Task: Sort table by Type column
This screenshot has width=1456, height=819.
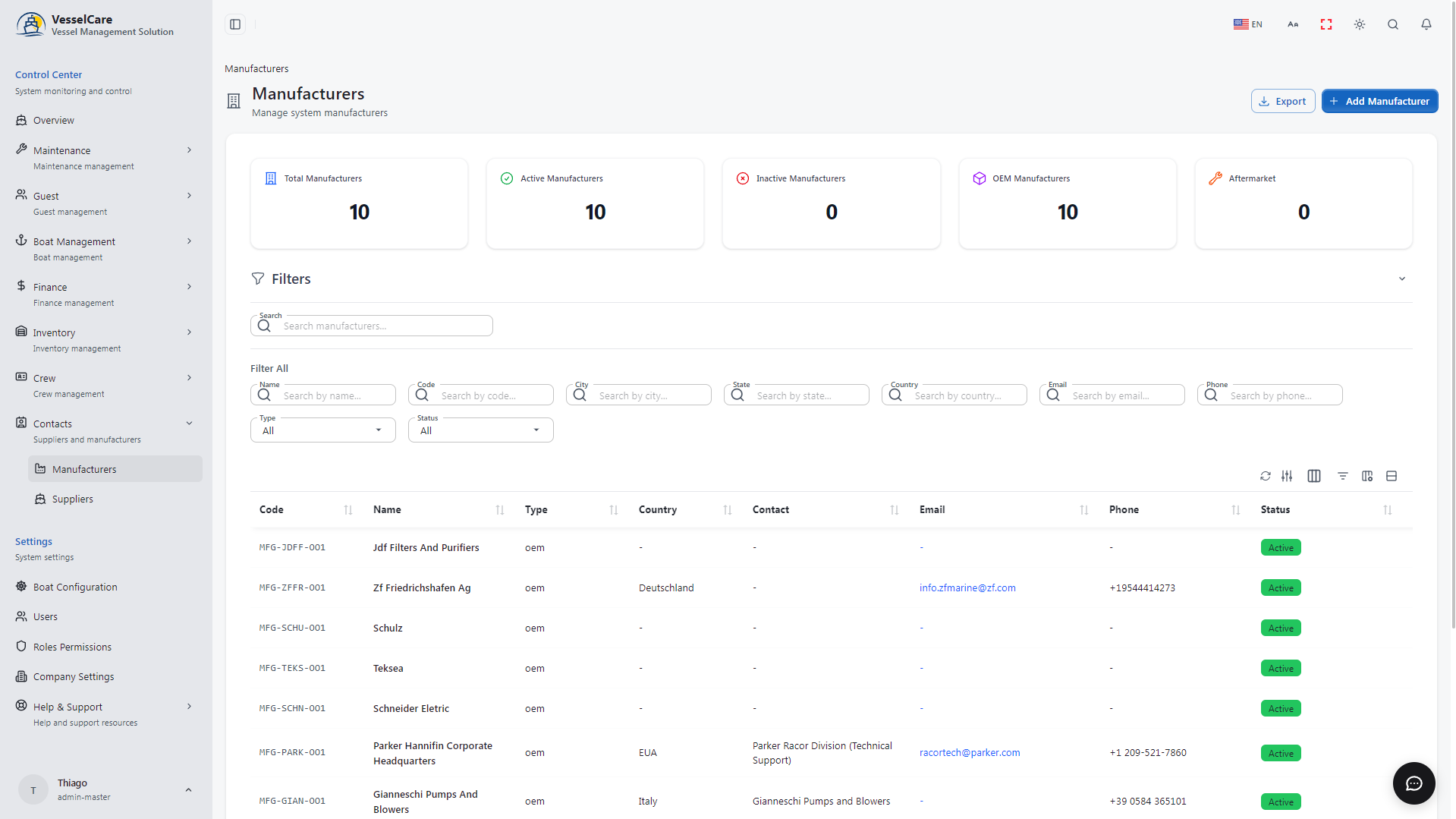Action: 614,510
